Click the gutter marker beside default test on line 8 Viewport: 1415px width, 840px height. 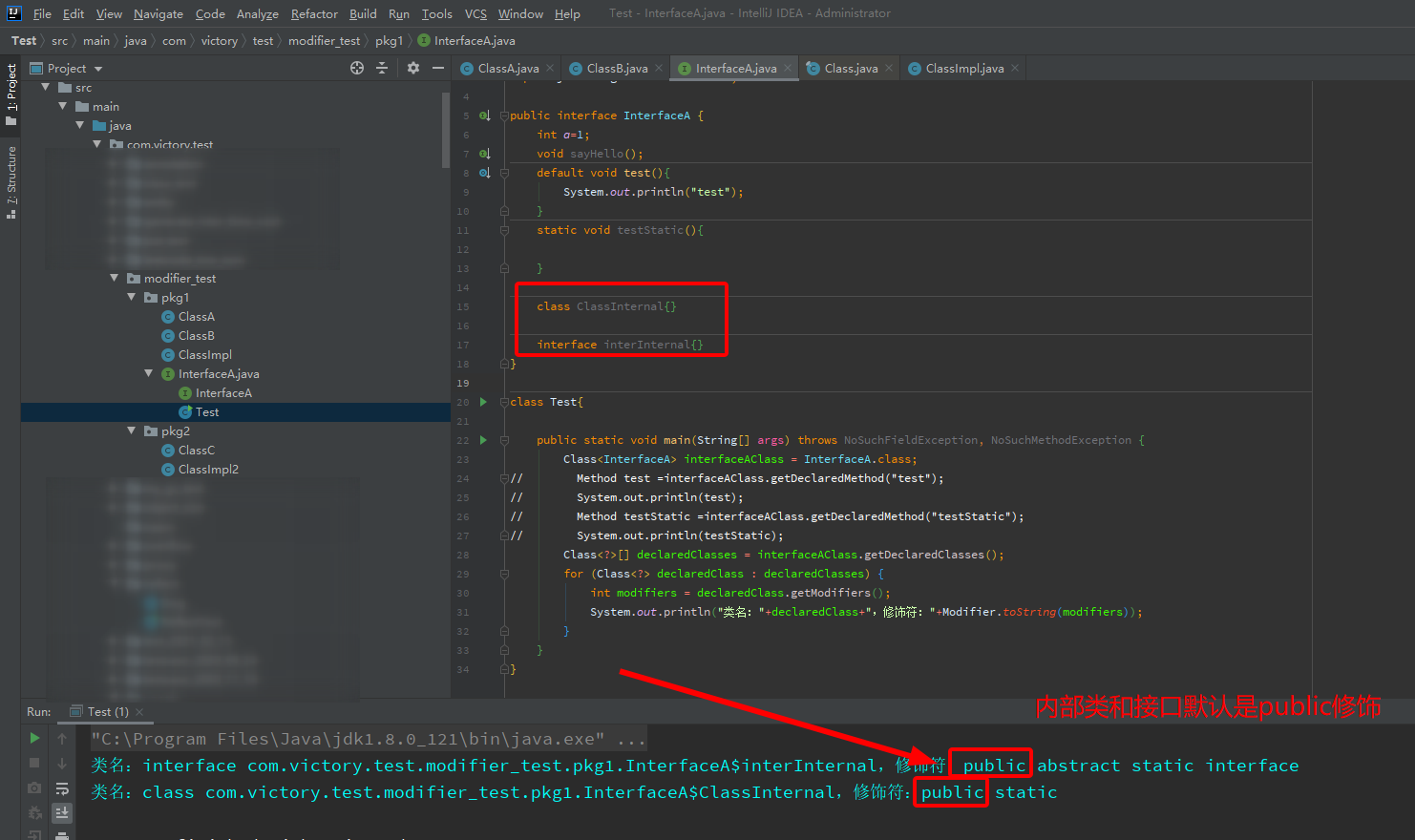click(485, 173)
